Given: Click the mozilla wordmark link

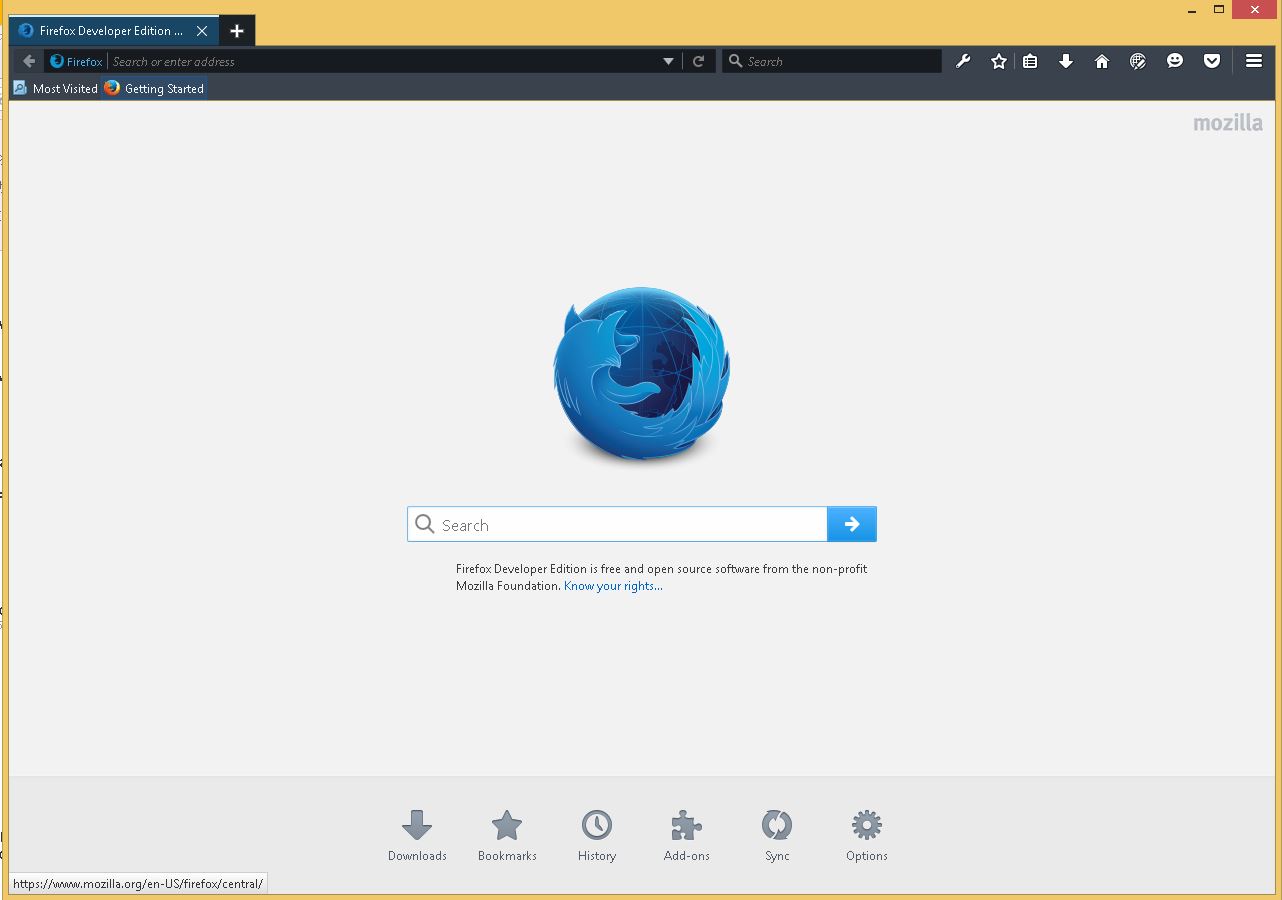Looking at the screenshot, I should pos(1228,123).
